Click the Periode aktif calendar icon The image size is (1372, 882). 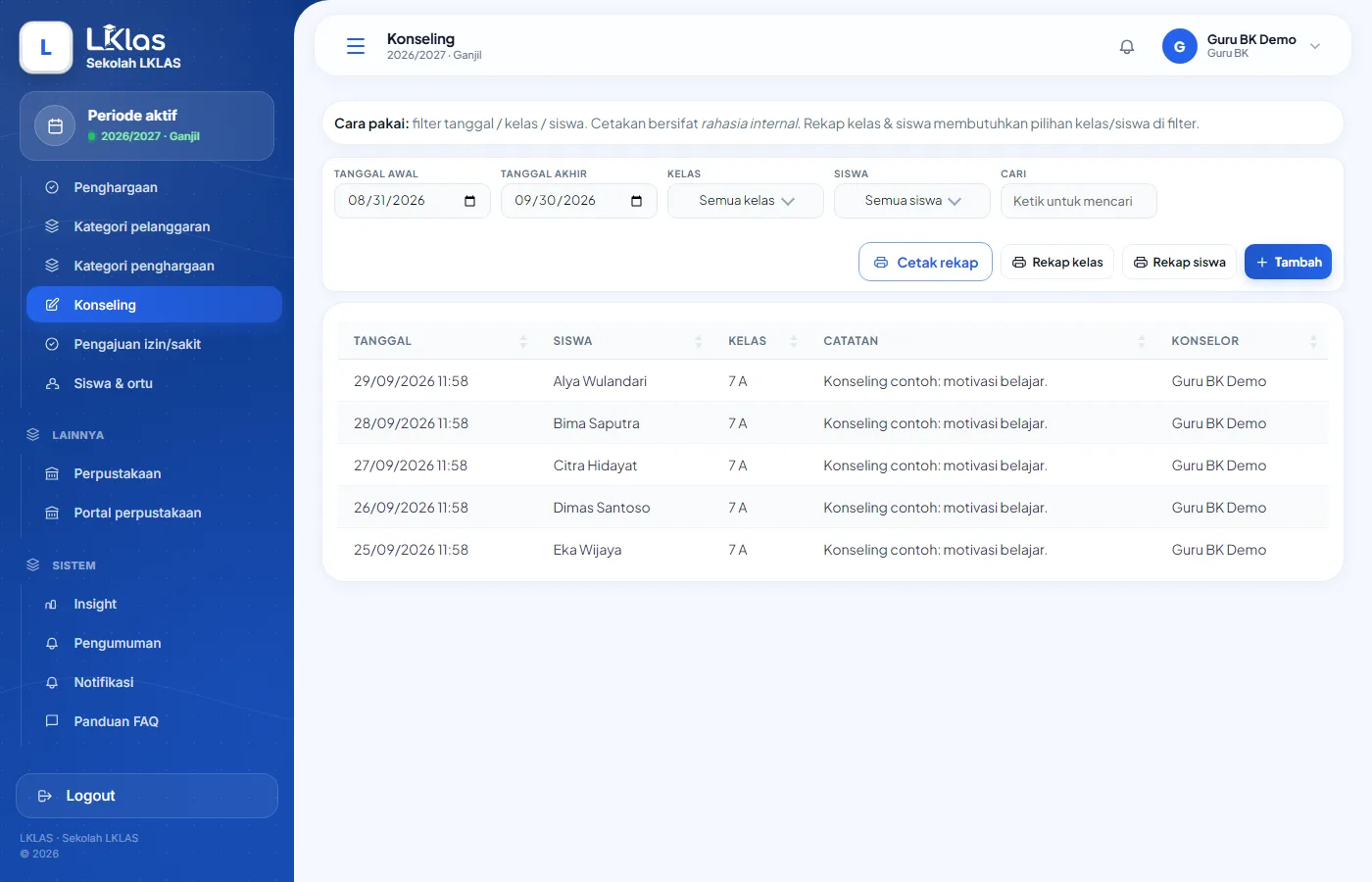point(55,125)
